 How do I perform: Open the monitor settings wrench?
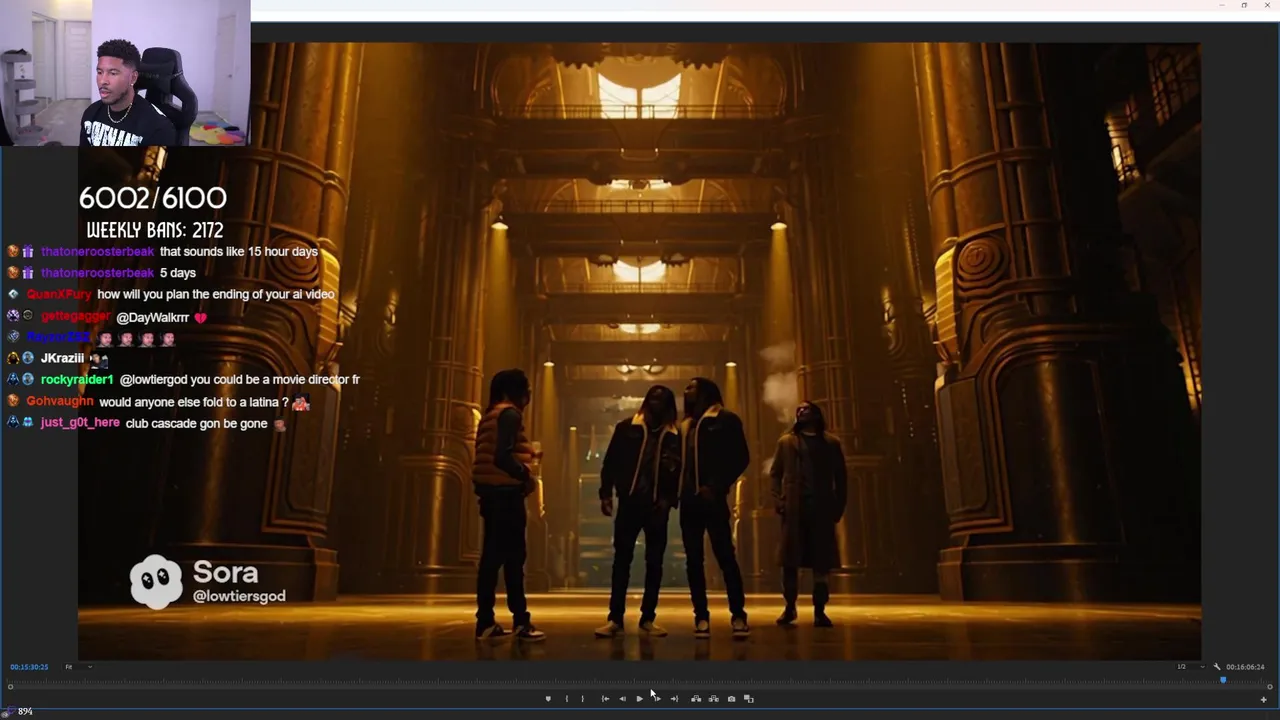[1217, 667]
